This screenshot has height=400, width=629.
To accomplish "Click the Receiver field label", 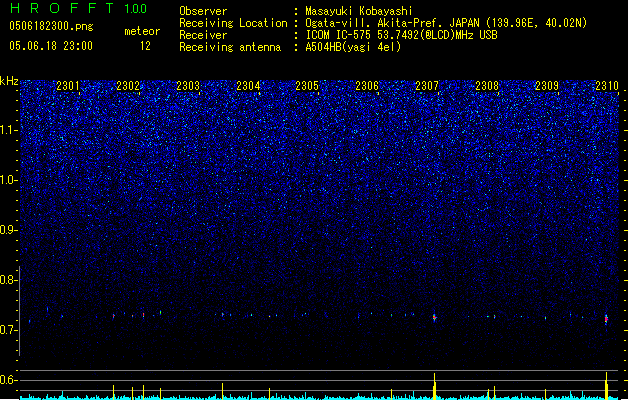I will 203,35.
